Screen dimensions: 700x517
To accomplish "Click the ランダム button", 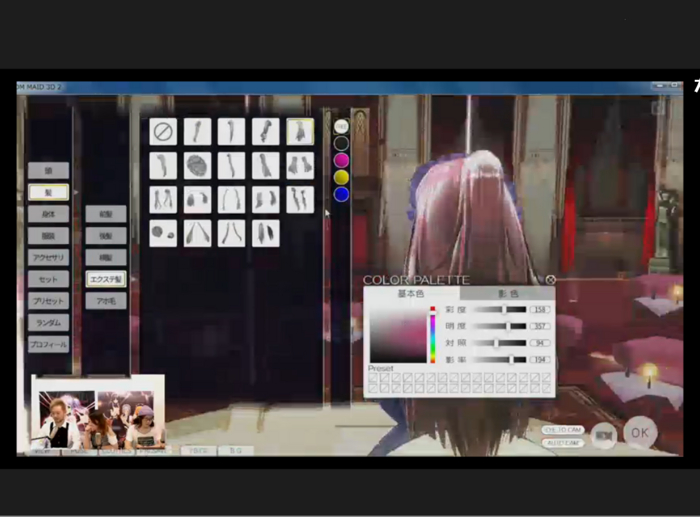I will pos(49,323).
